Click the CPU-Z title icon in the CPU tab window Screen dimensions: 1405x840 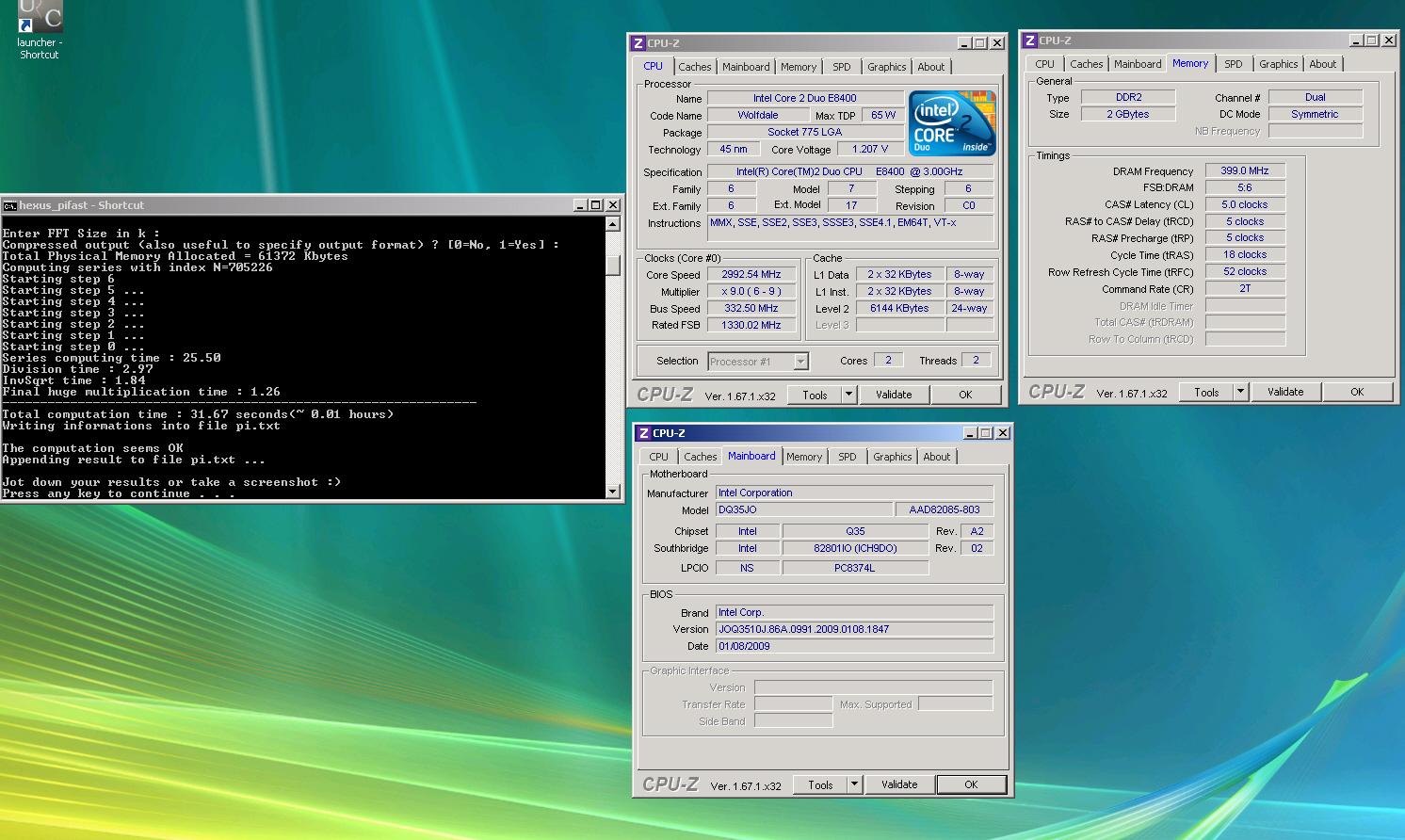click(x=638, y=43)
